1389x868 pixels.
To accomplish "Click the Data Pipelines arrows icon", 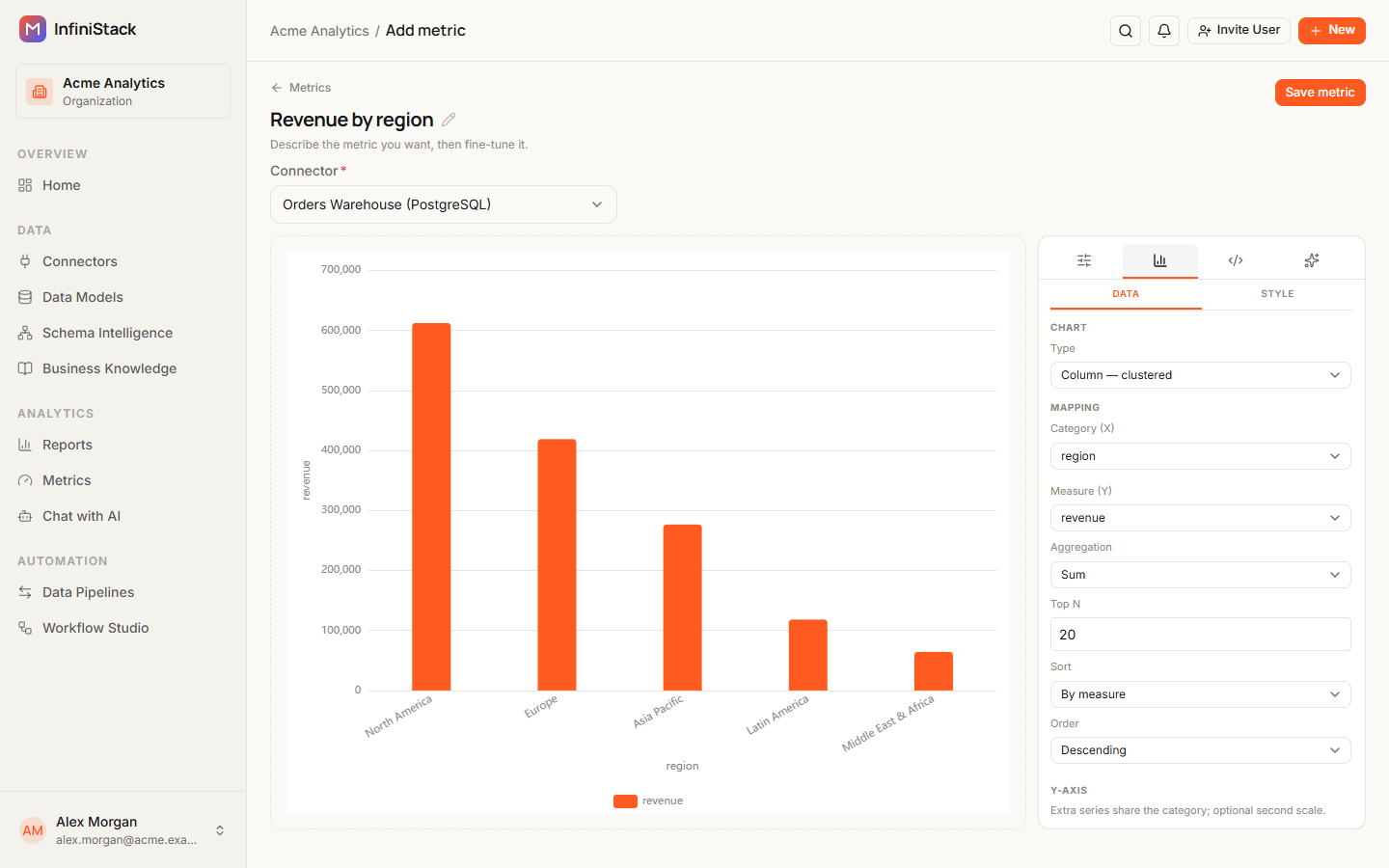I will 25,592.
